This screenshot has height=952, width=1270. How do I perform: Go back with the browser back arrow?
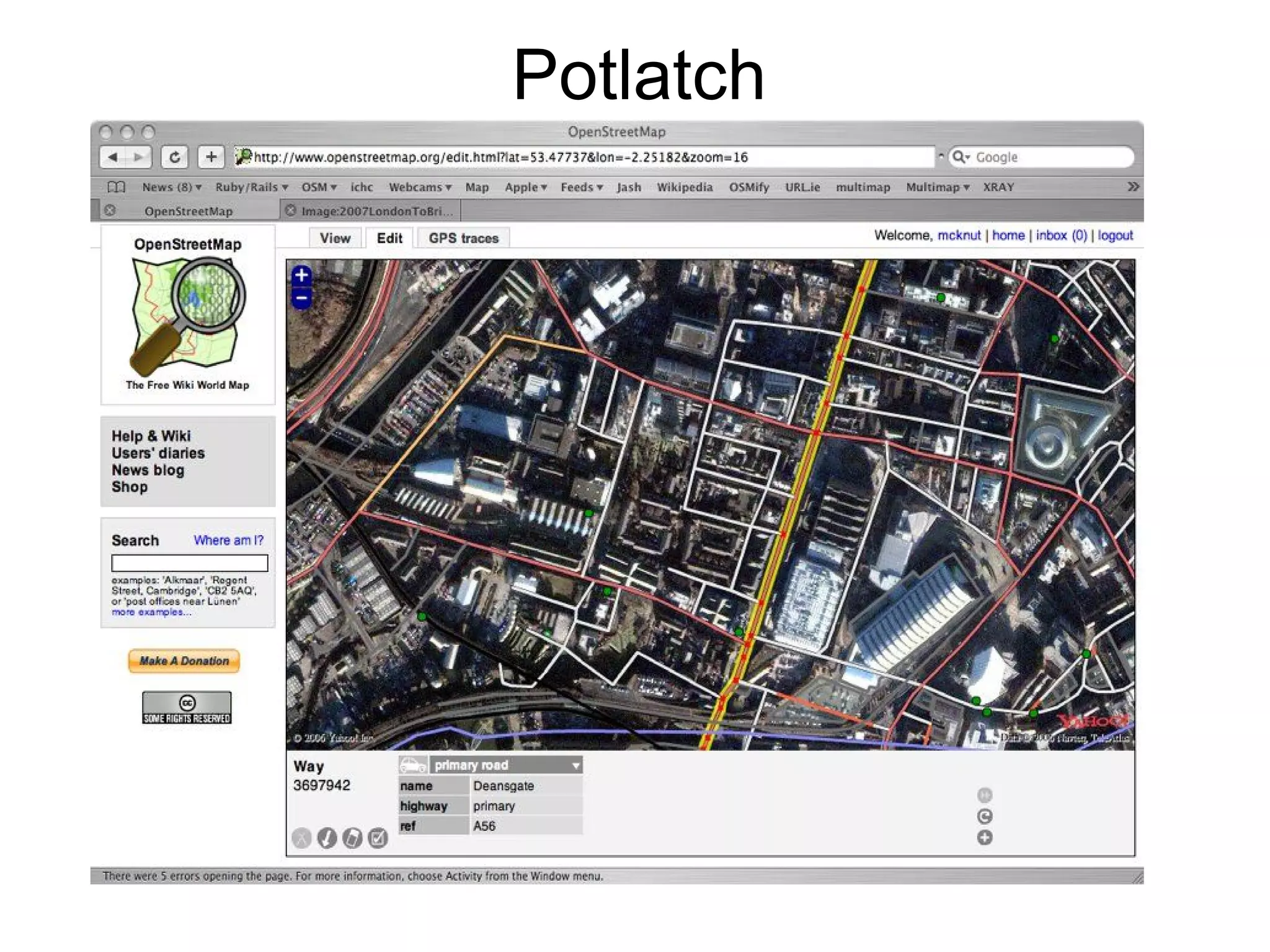point(113,157)
